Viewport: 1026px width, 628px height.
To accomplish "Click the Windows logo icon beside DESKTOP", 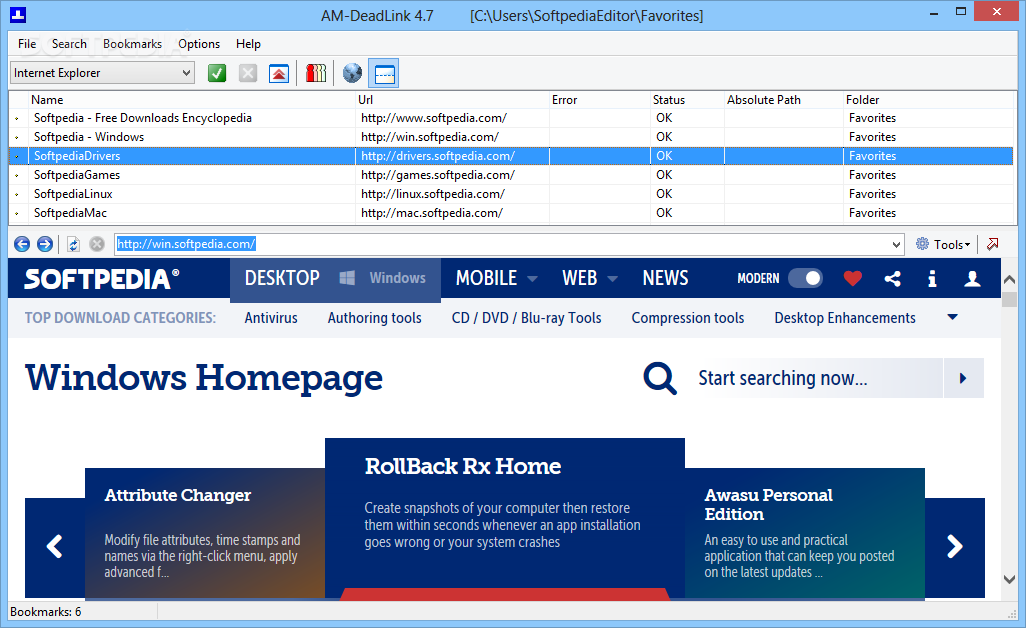I will [x=347, y=278].
